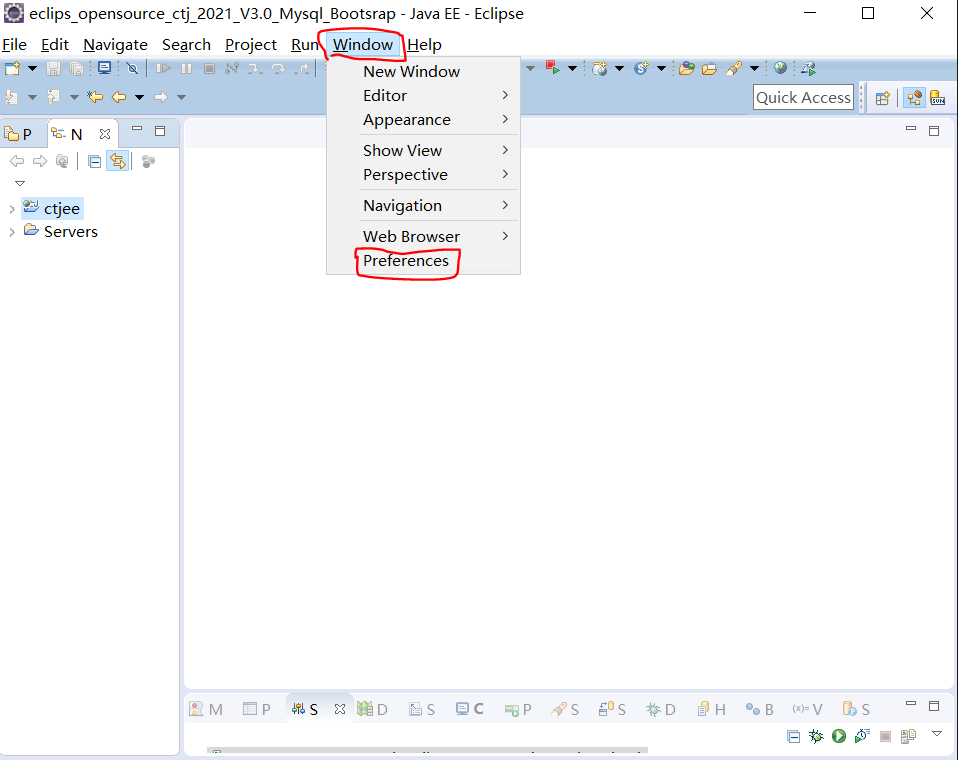Open the Project menu
Image resolution: width=958 pixels, height=760 pixels.
coord(250,45)
